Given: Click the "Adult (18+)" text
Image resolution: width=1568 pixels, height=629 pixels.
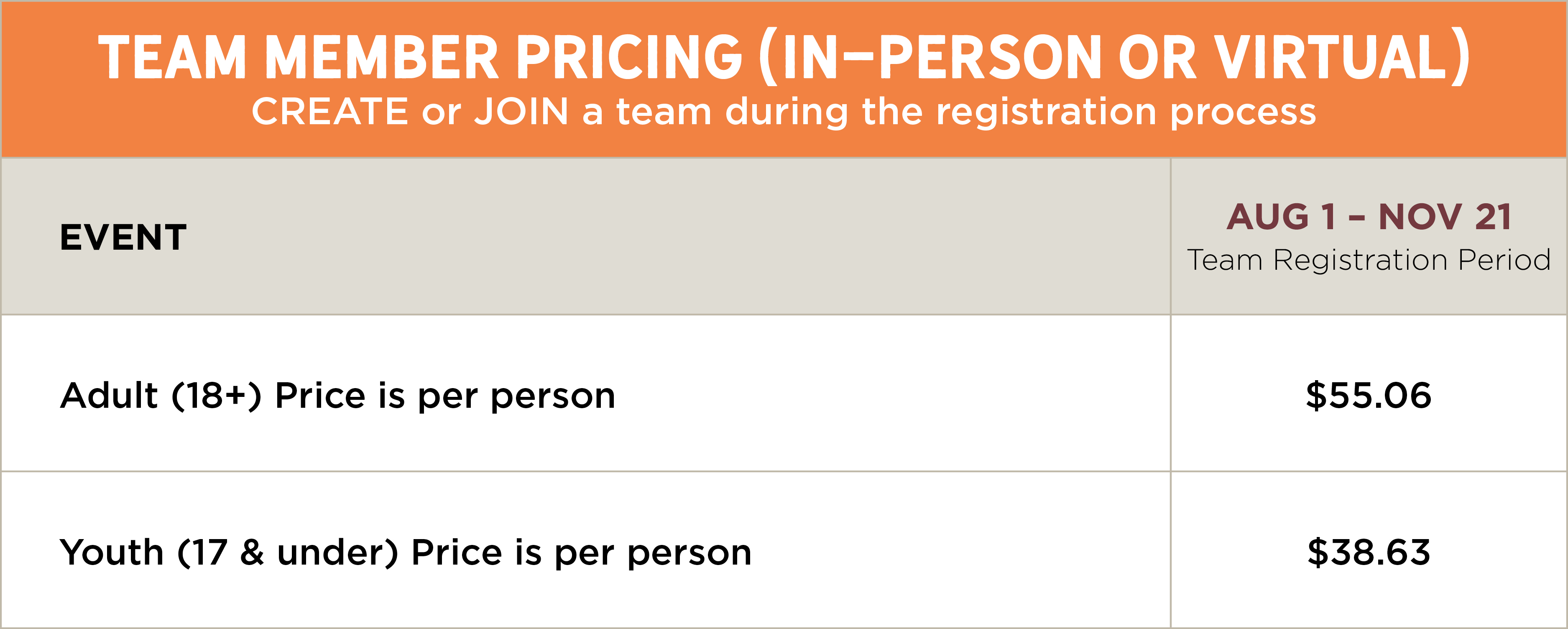Looking at the screenshot, I should pyautogui.click(x=161, y=395).
